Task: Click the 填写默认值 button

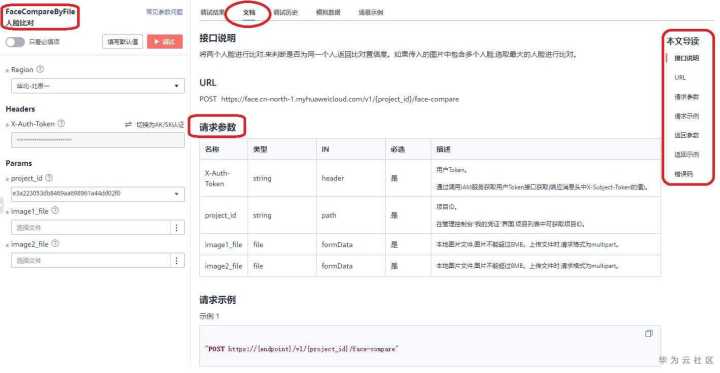Action: click(123, 42)
